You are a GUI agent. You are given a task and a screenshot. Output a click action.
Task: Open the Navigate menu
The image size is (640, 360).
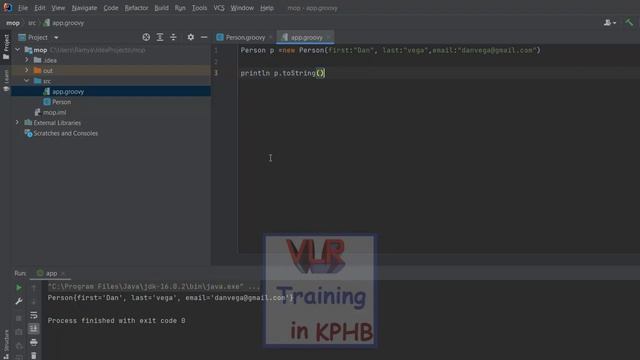point(84,8)
